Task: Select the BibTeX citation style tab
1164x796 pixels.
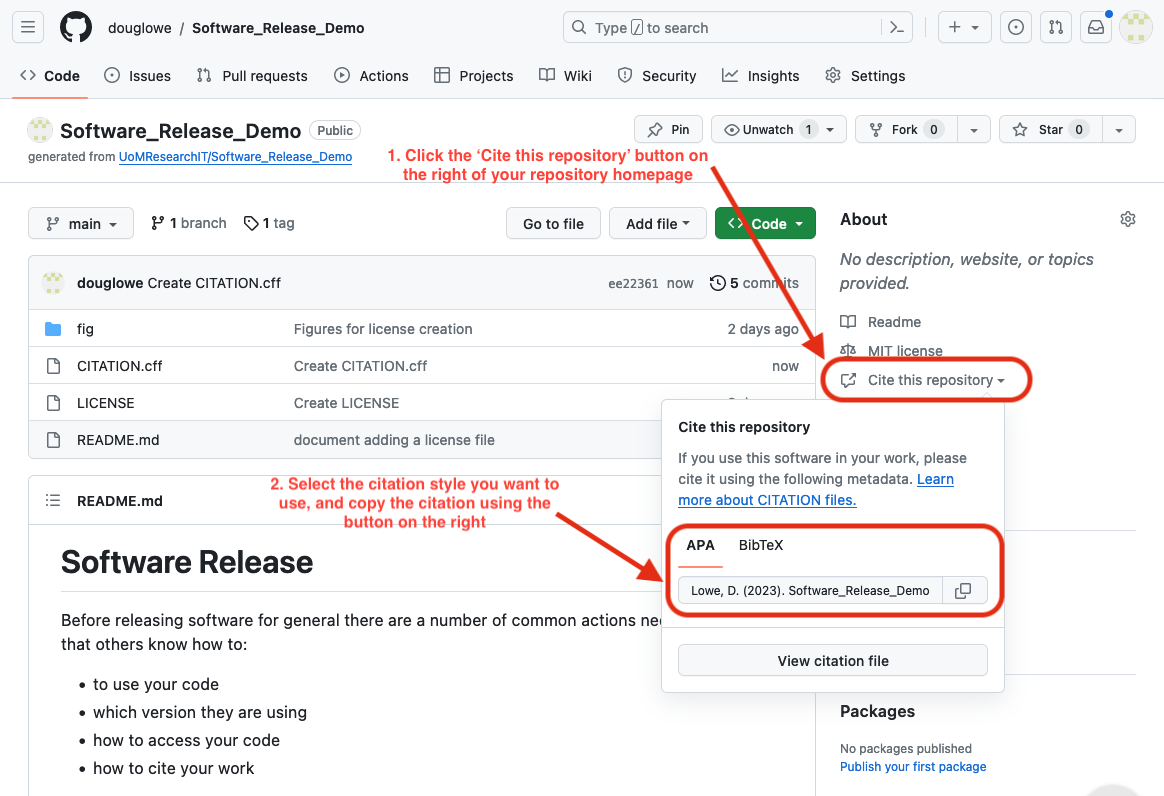Action: tap(761, 545)
